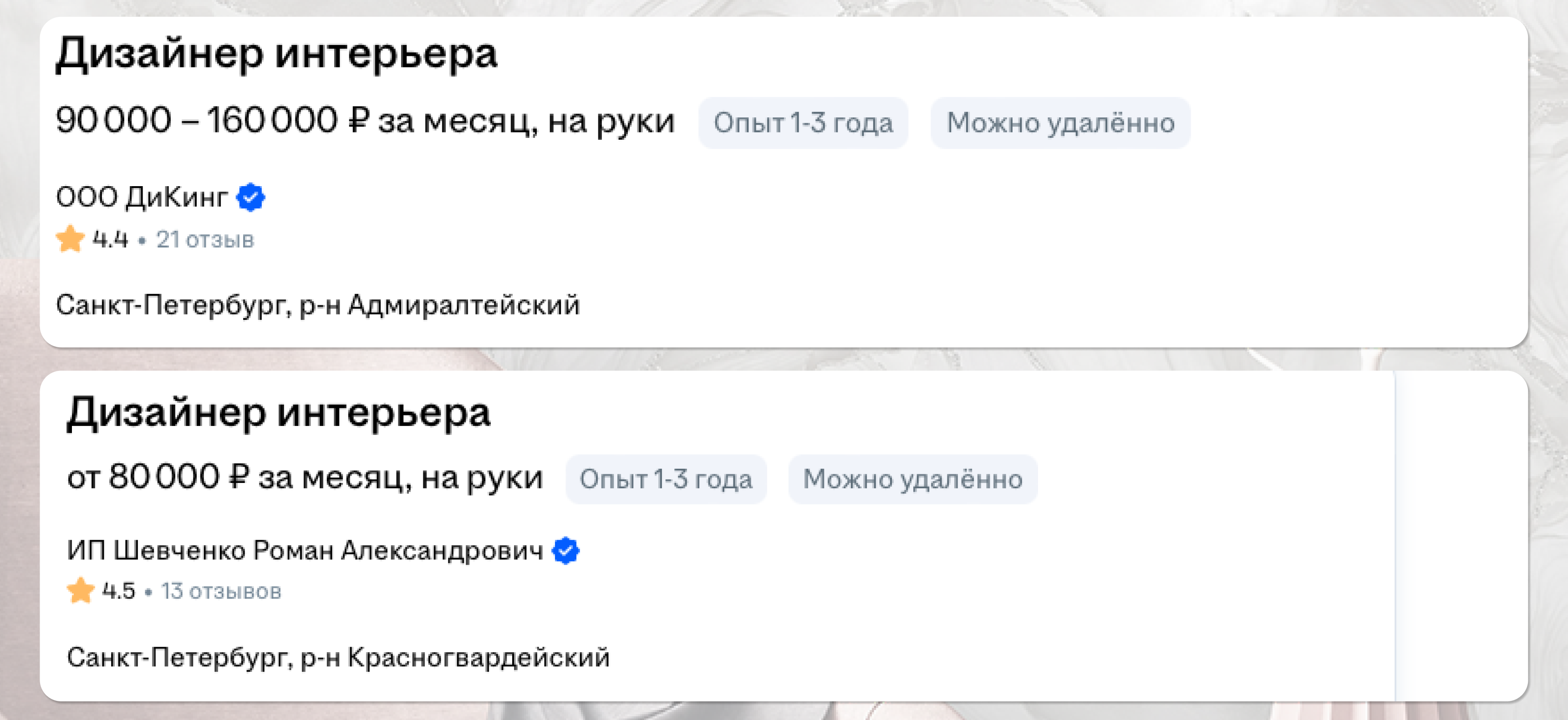Click the от 80 000 ₽ salary text
Screen dimensions: 1568x720
(x=304, y=478)
